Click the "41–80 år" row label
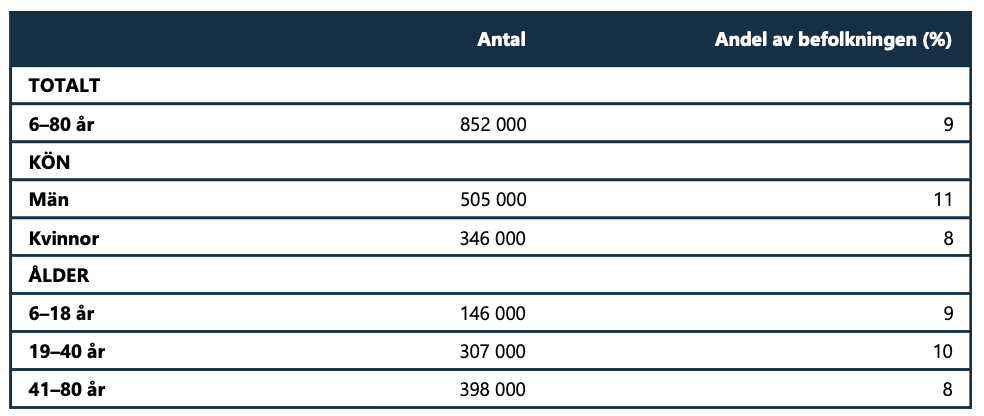 [x=67, y=389]
